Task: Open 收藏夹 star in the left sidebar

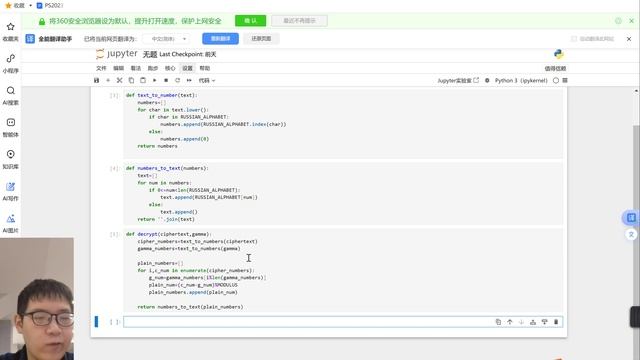Action: point(11,31)
